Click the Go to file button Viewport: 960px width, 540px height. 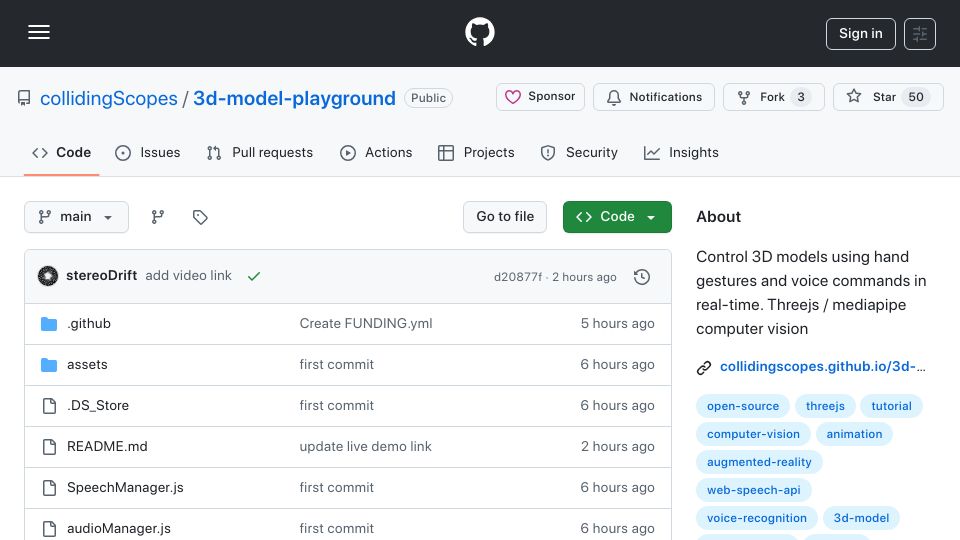pos(504,217)
